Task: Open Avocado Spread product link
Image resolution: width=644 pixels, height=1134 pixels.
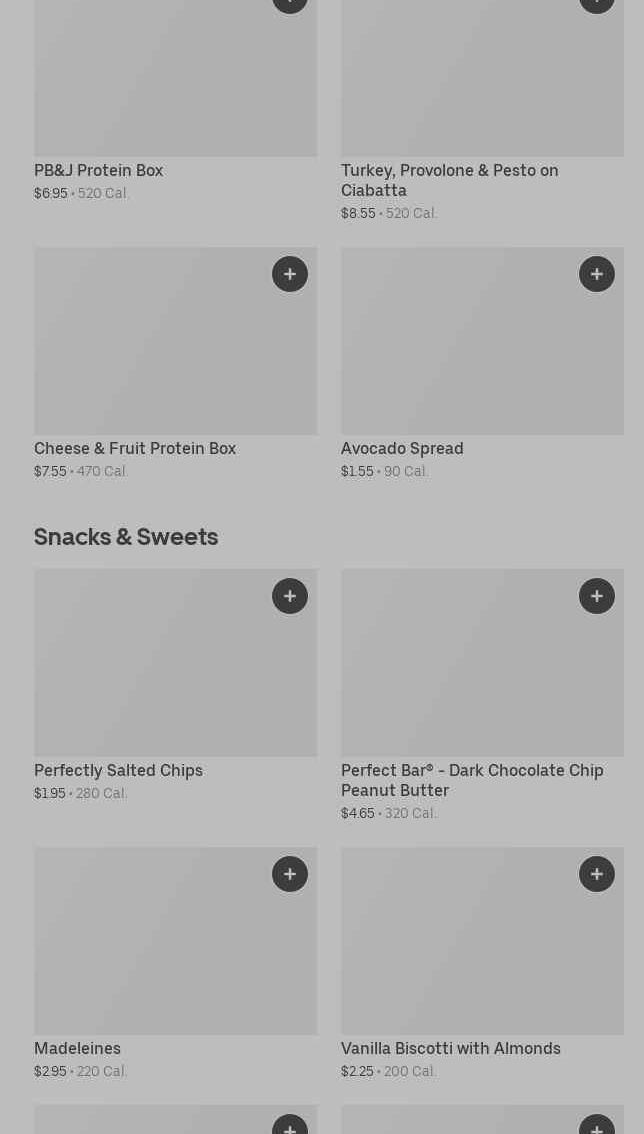Action: tap(402, 449)
